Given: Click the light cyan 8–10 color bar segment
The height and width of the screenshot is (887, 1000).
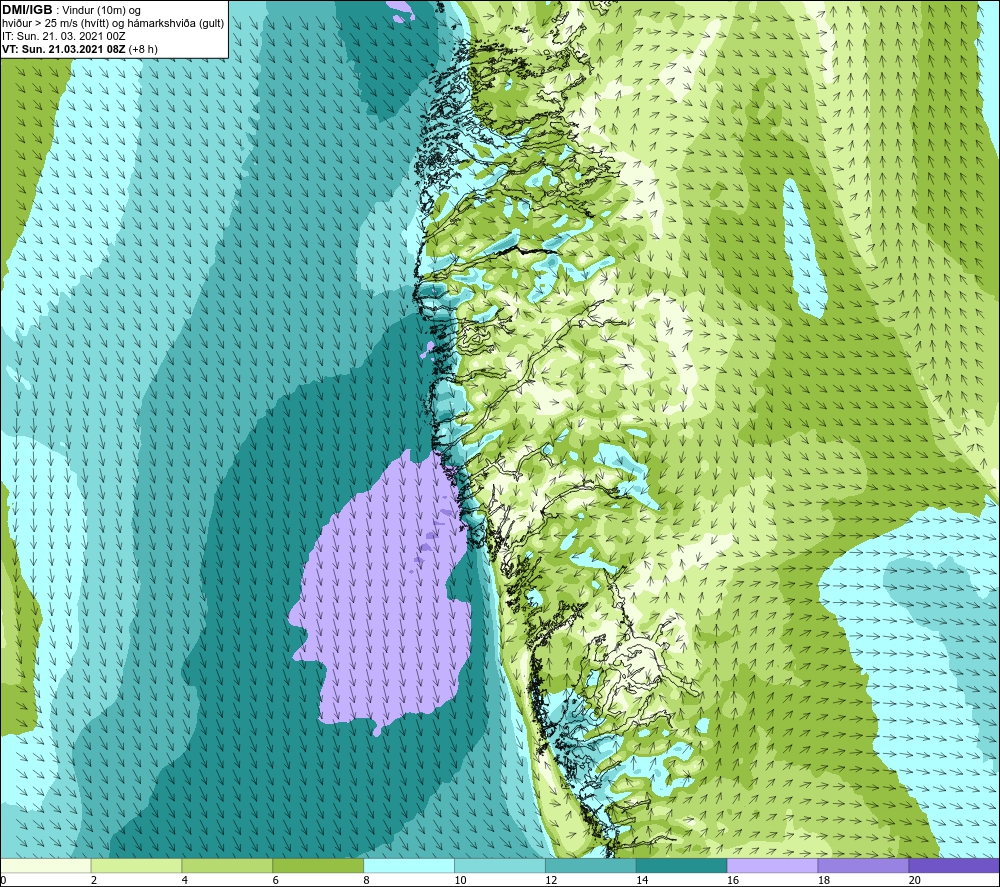Looking at the screenshot, I should click(x=409, y=865).
